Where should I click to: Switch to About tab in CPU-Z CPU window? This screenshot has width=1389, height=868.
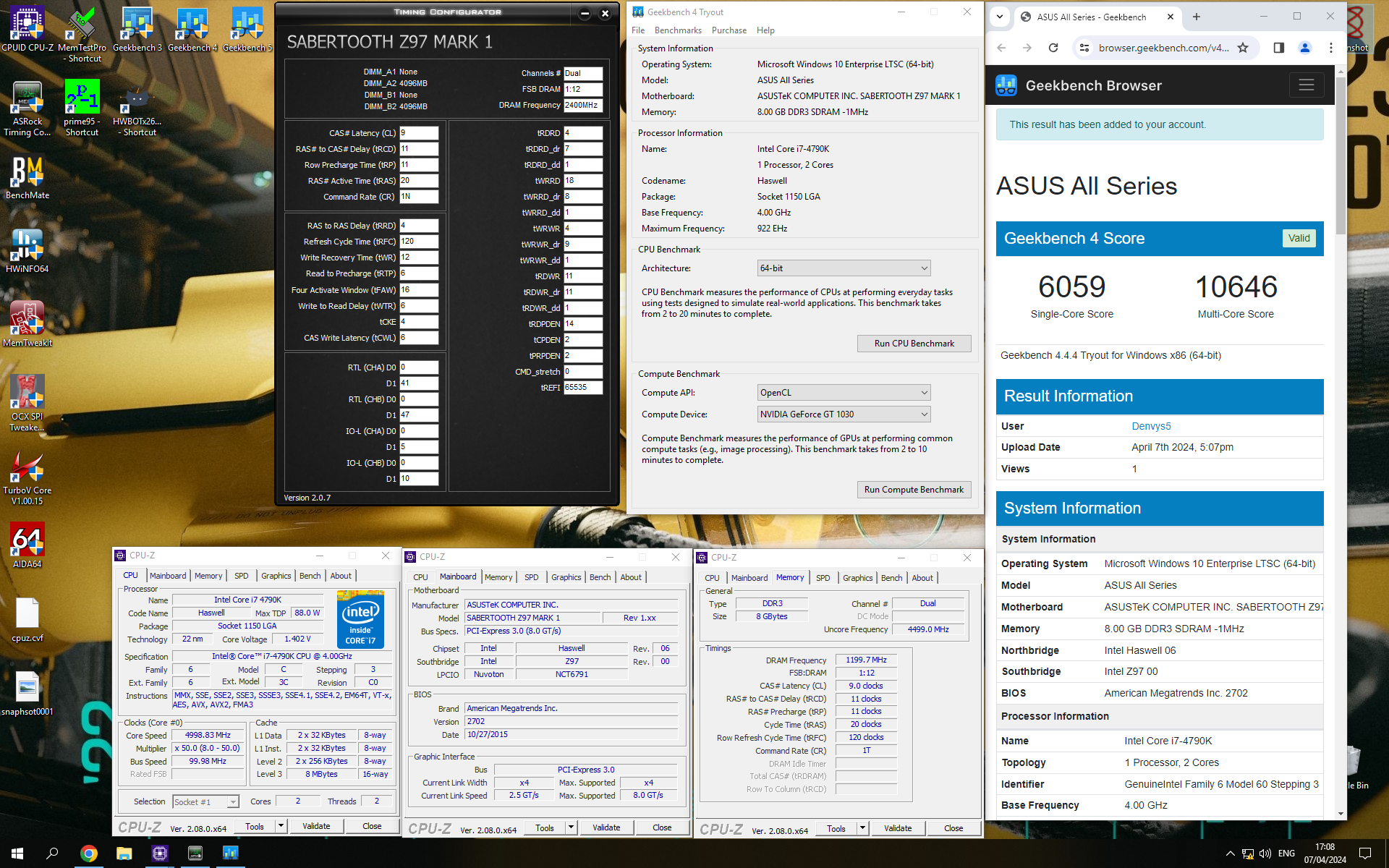[341, 576]
